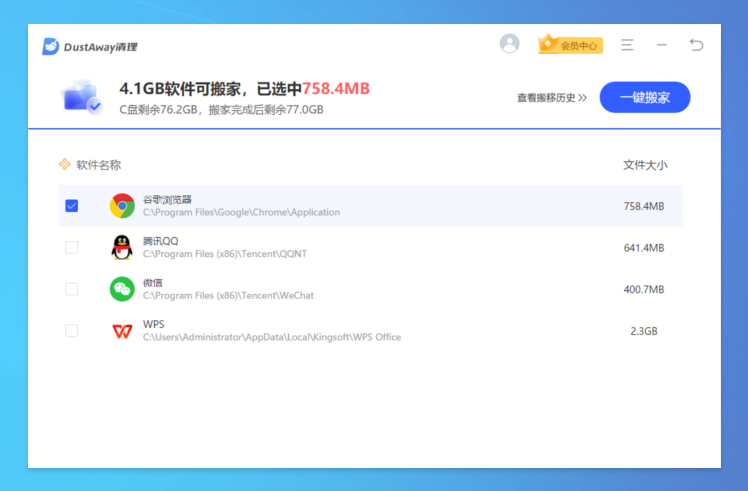Click the C盘剩余76.2GB subtitle text
Screen dimensions: 748x491
point(158,110)
